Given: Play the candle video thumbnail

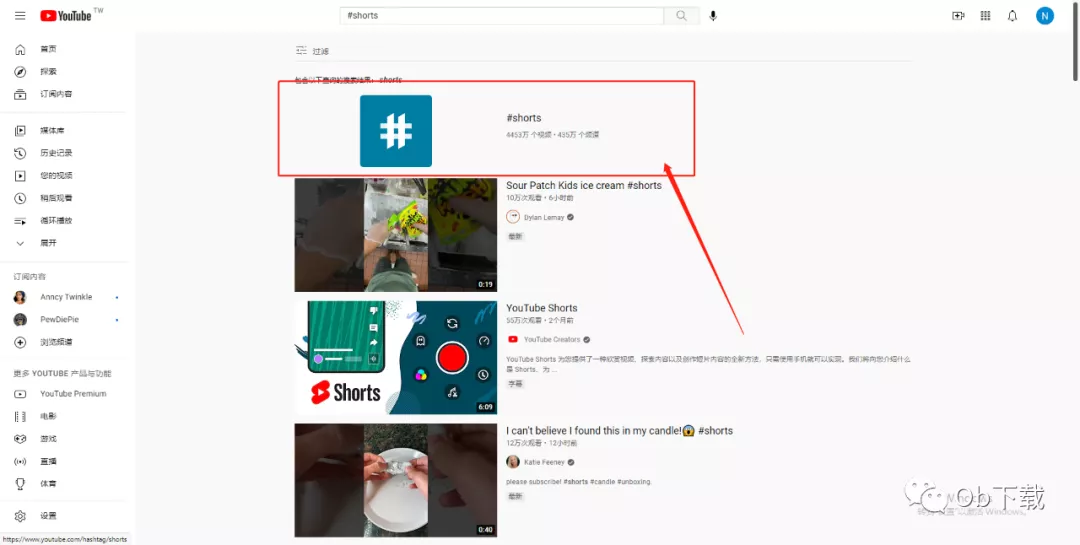Looking at the screenshot, I should tap(395, 480).
